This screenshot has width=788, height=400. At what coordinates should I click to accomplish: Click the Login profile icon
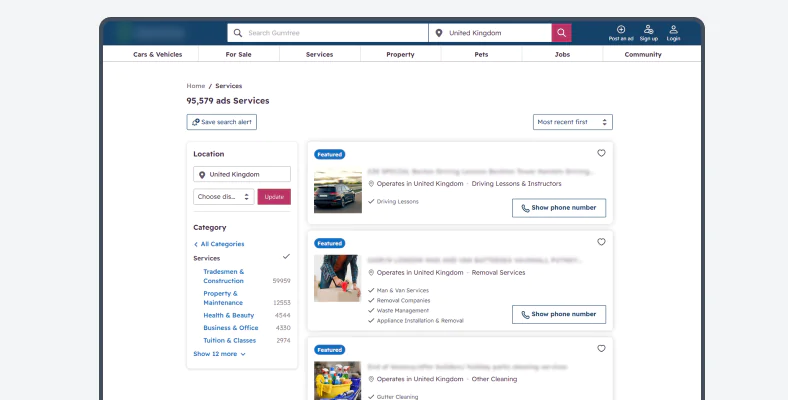(x=674, y=30)
